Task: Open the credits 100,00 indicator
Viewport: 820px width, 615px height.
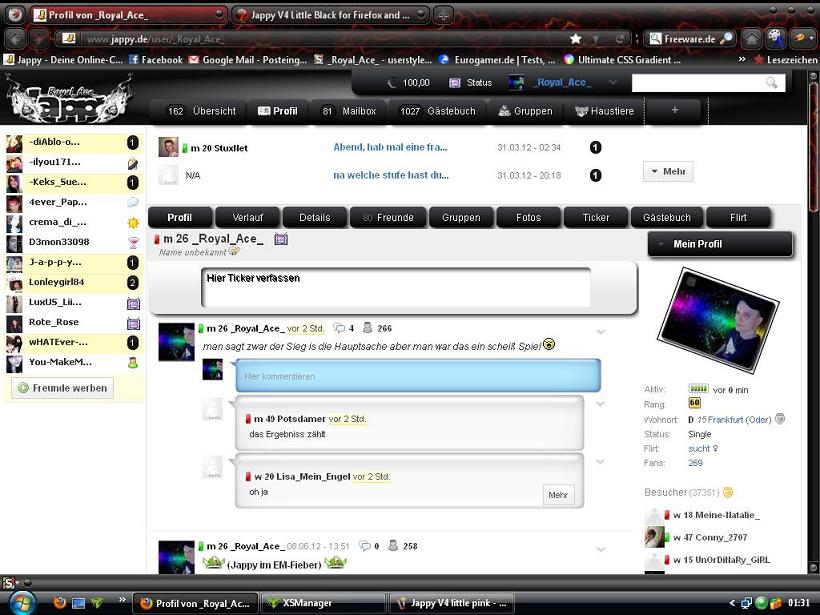Action: click(x=408, y=83)
